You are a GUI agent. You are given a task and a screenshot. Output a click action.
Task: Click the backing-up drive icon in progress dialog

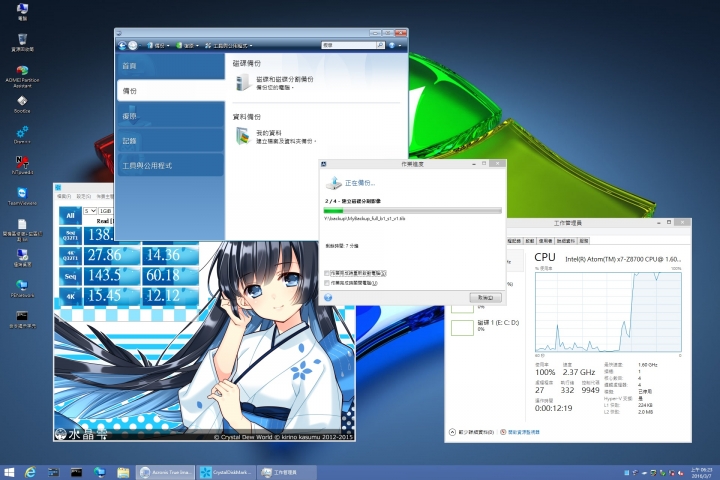[x=333, y=183]
